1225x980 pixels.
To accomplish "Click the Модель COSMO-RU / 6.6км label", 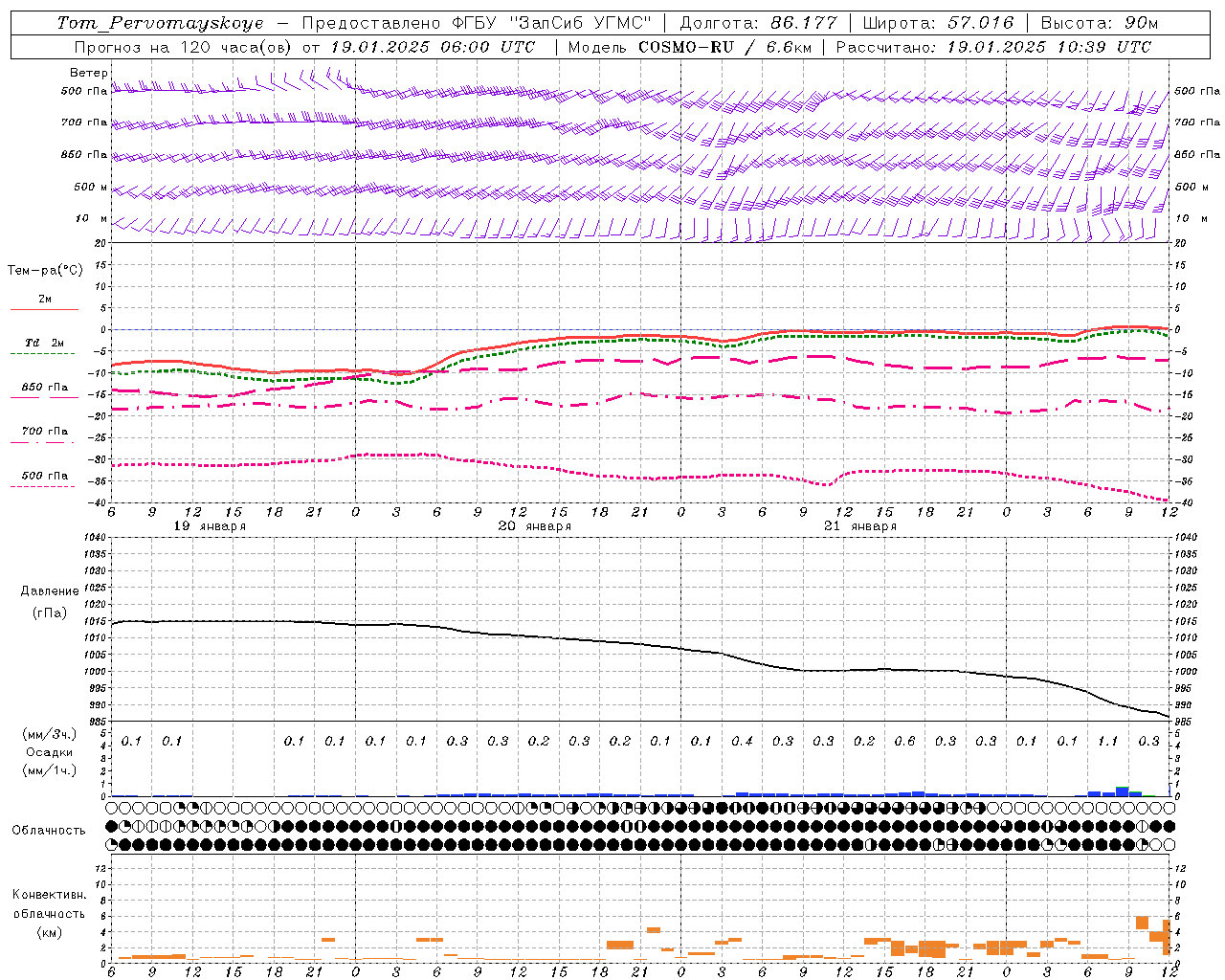I will point(689,47).
